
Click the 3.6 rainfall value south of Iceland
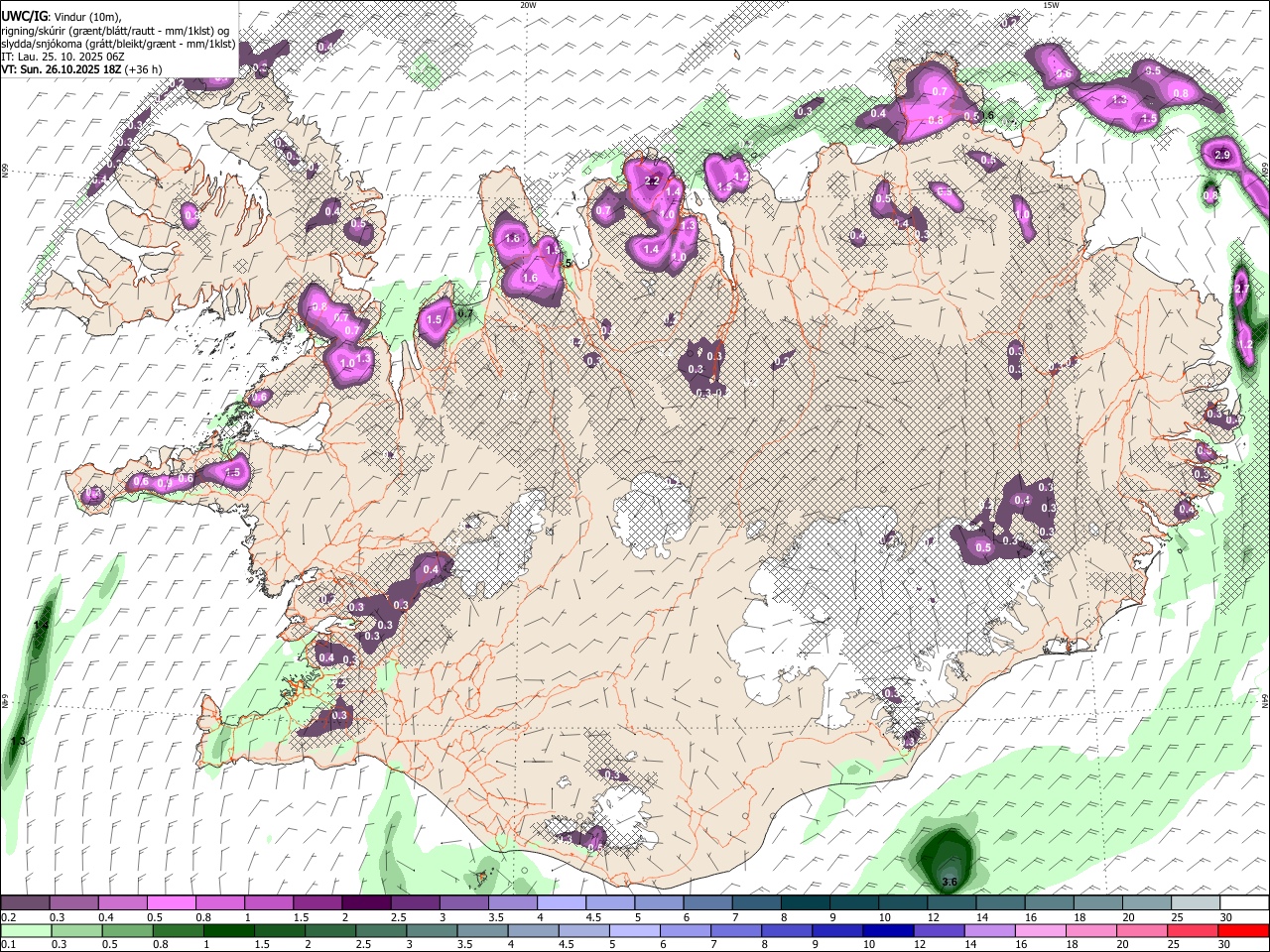coord(949,882)
